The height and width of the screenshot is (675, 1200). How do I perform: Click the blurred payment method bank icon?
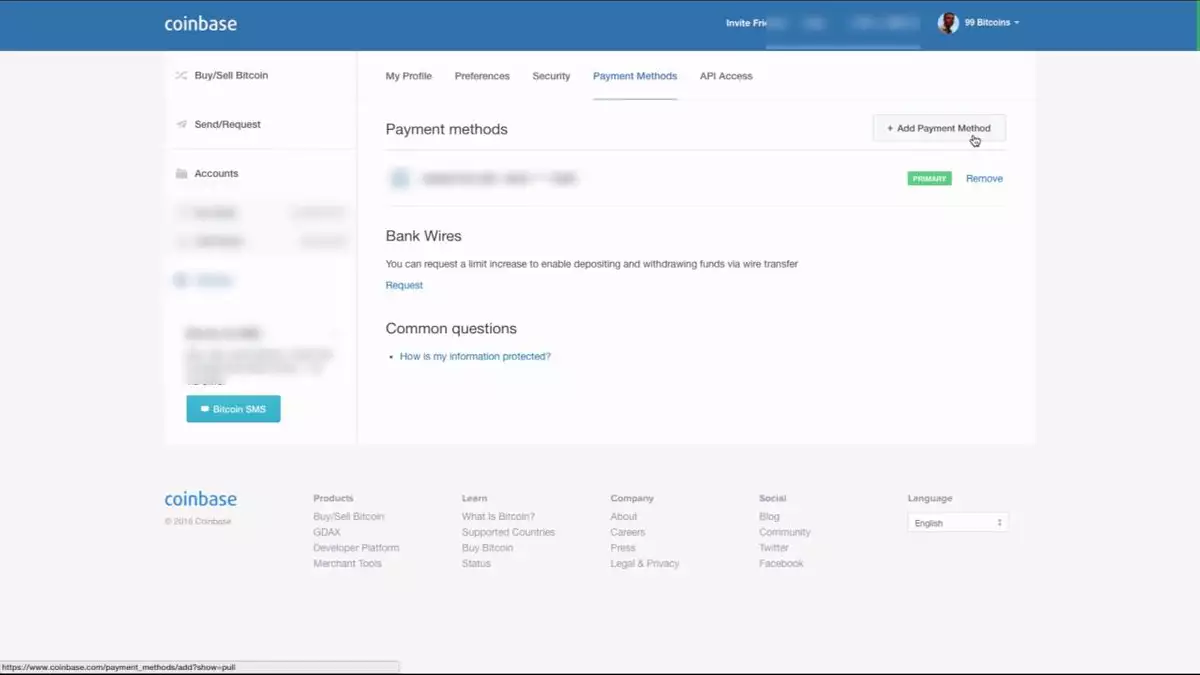pyautogui.click(x=400, y=179)
